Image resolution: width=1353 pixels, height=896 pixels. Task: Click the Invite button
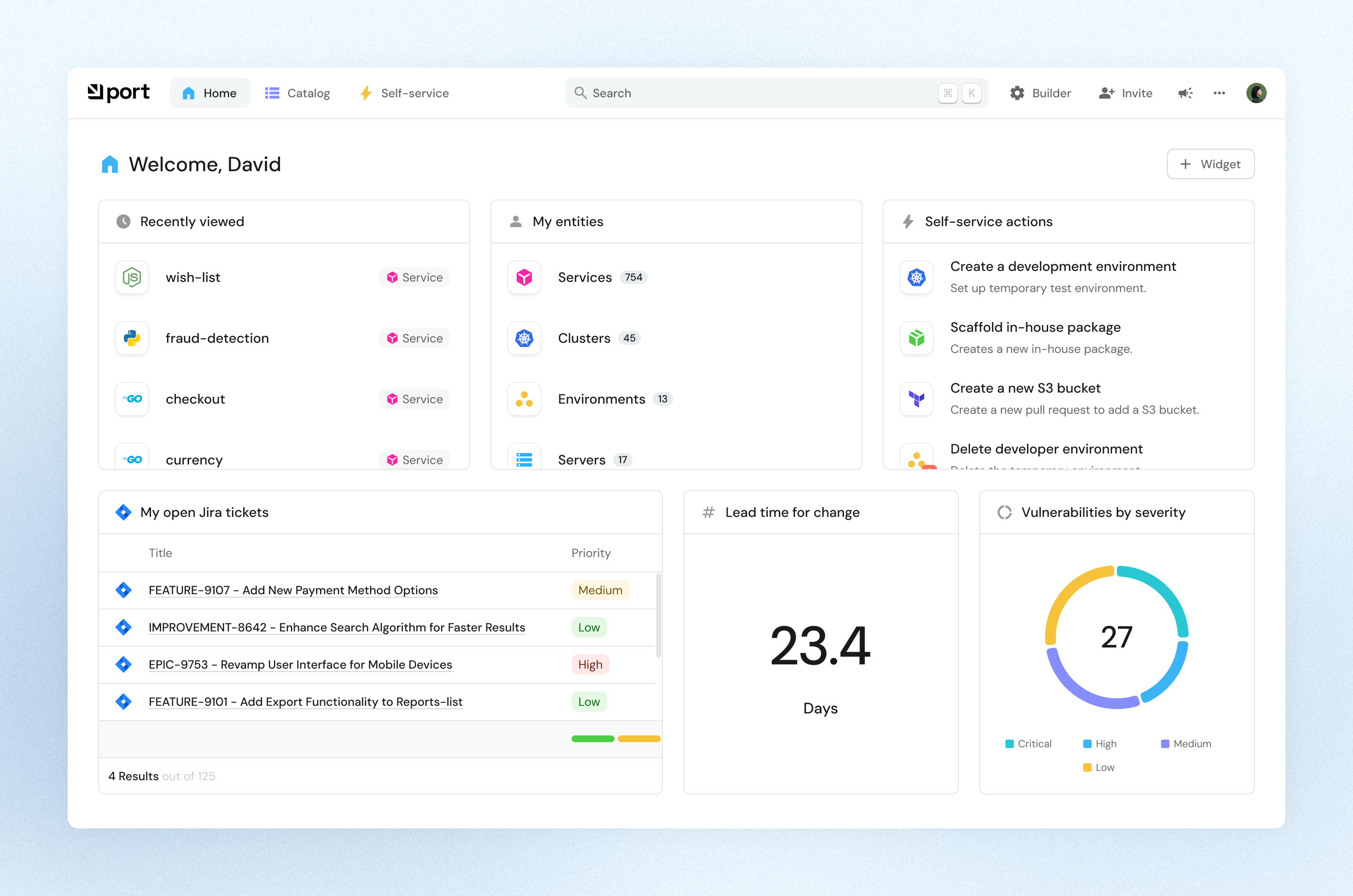[x=1126, y=93]
